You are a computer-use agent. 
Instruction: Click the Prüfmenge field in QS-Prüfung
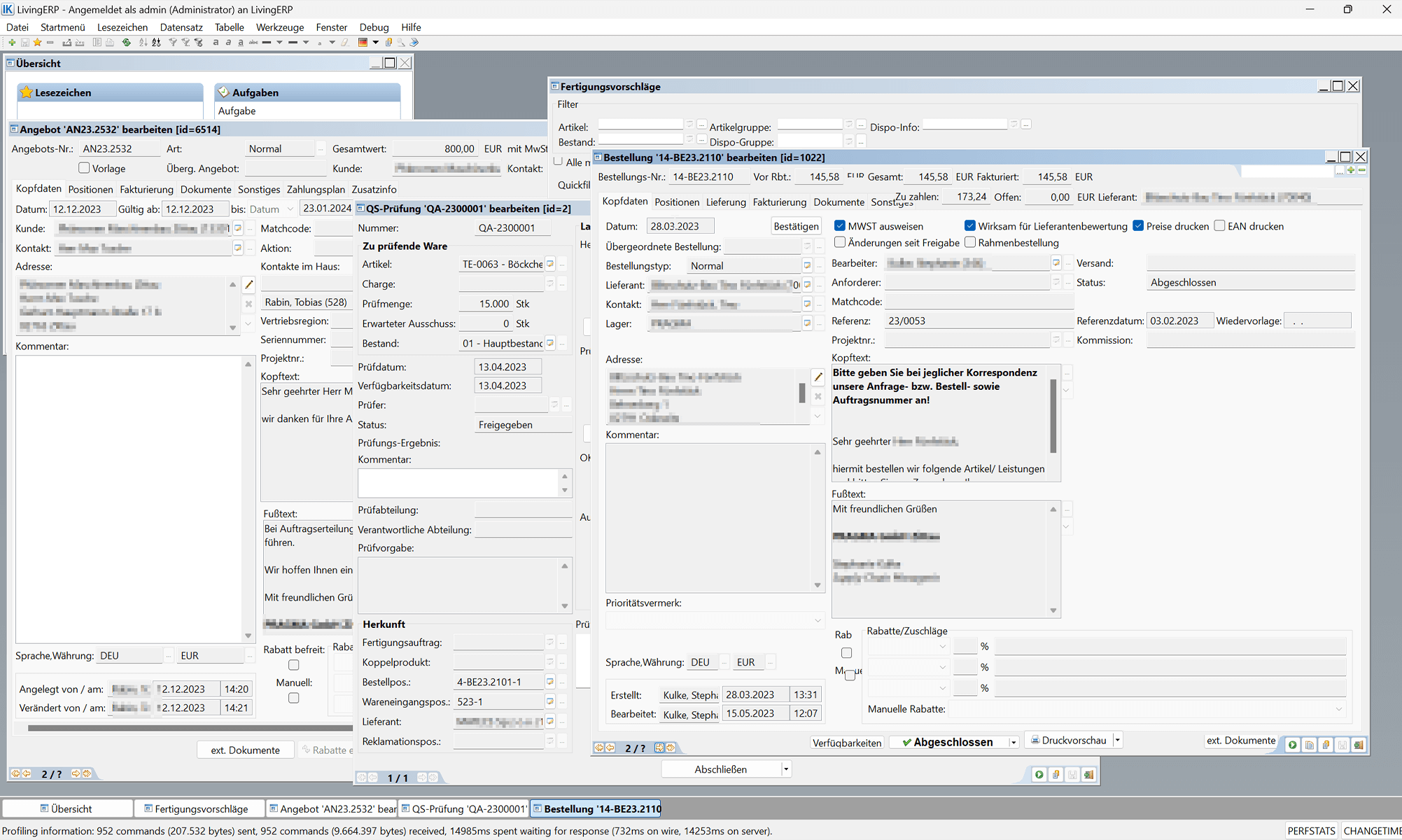point(486,304)
